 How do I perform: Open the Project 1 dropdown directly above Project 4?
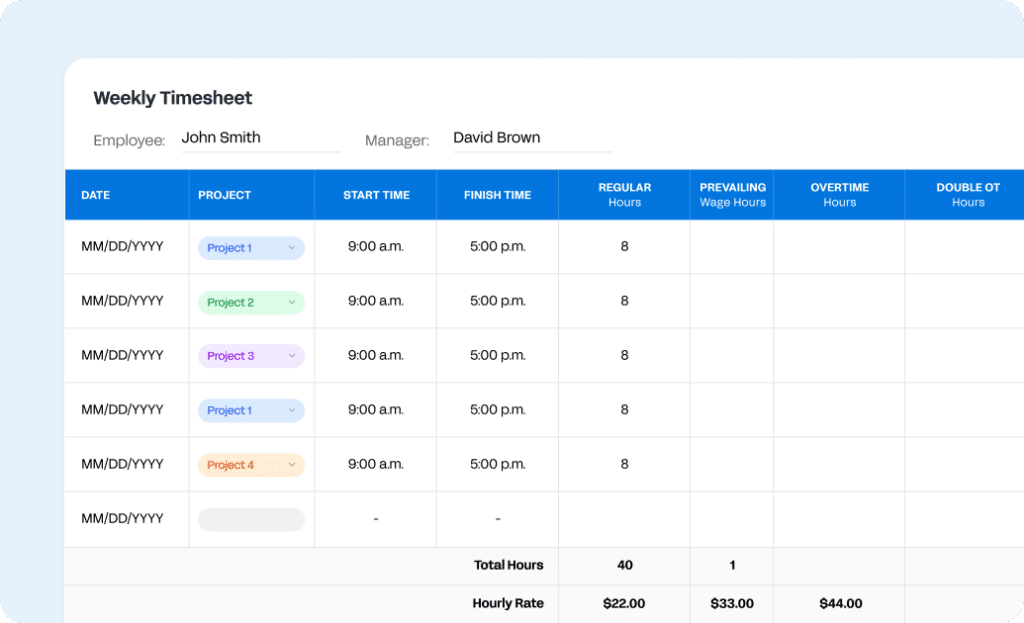coord(251,411)
